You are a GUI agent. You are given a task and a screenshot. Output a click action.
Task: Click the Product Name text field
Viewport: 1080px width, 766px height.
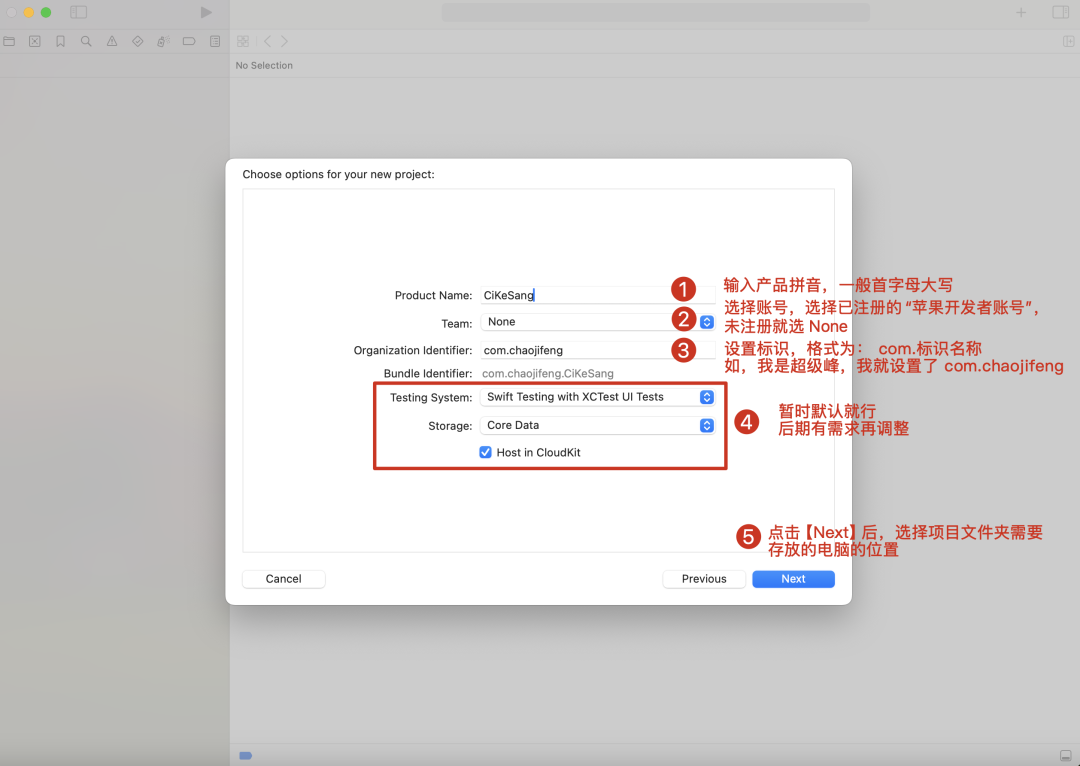point(597,295)
